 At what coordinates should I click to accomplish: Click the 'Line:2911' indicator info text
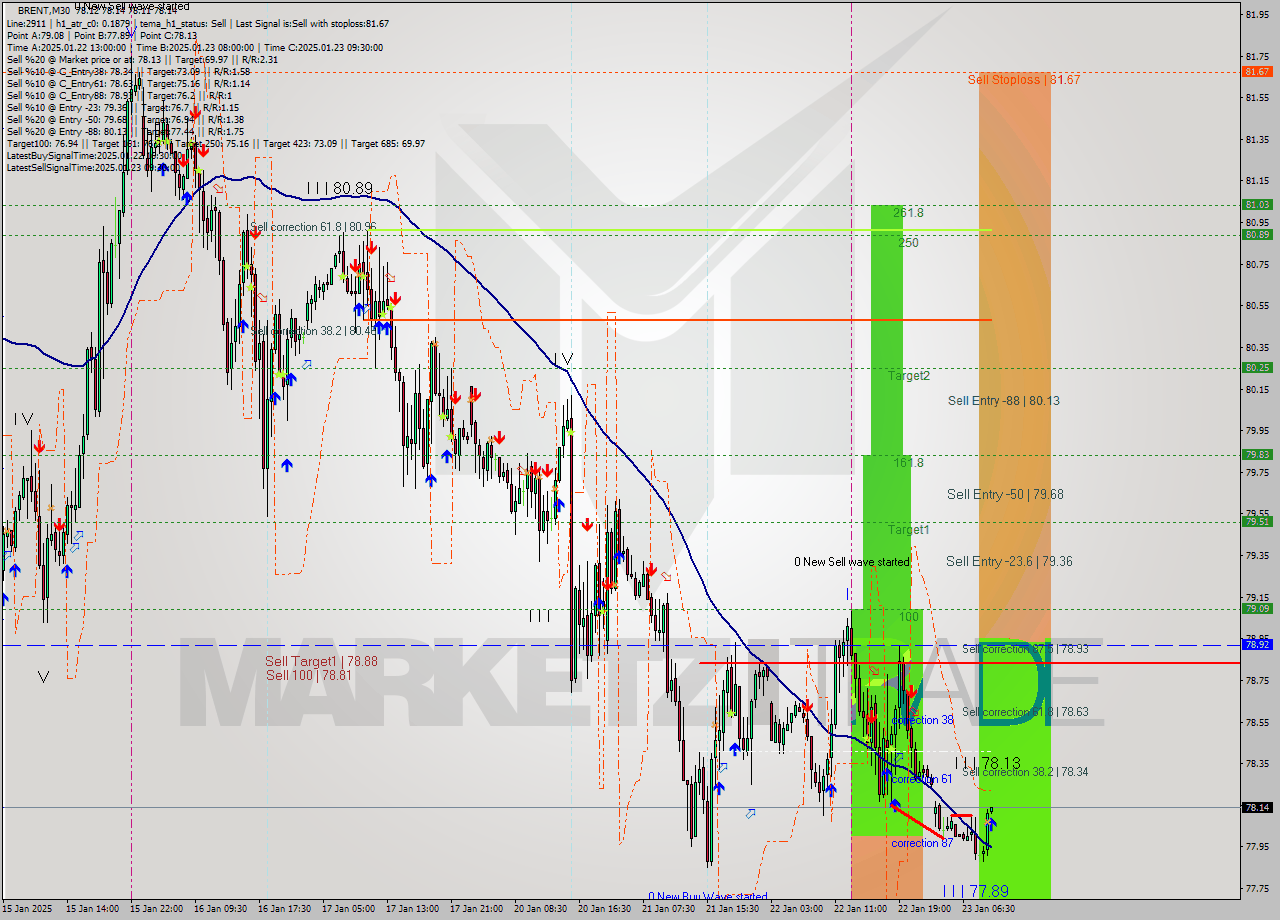[27, 23]
